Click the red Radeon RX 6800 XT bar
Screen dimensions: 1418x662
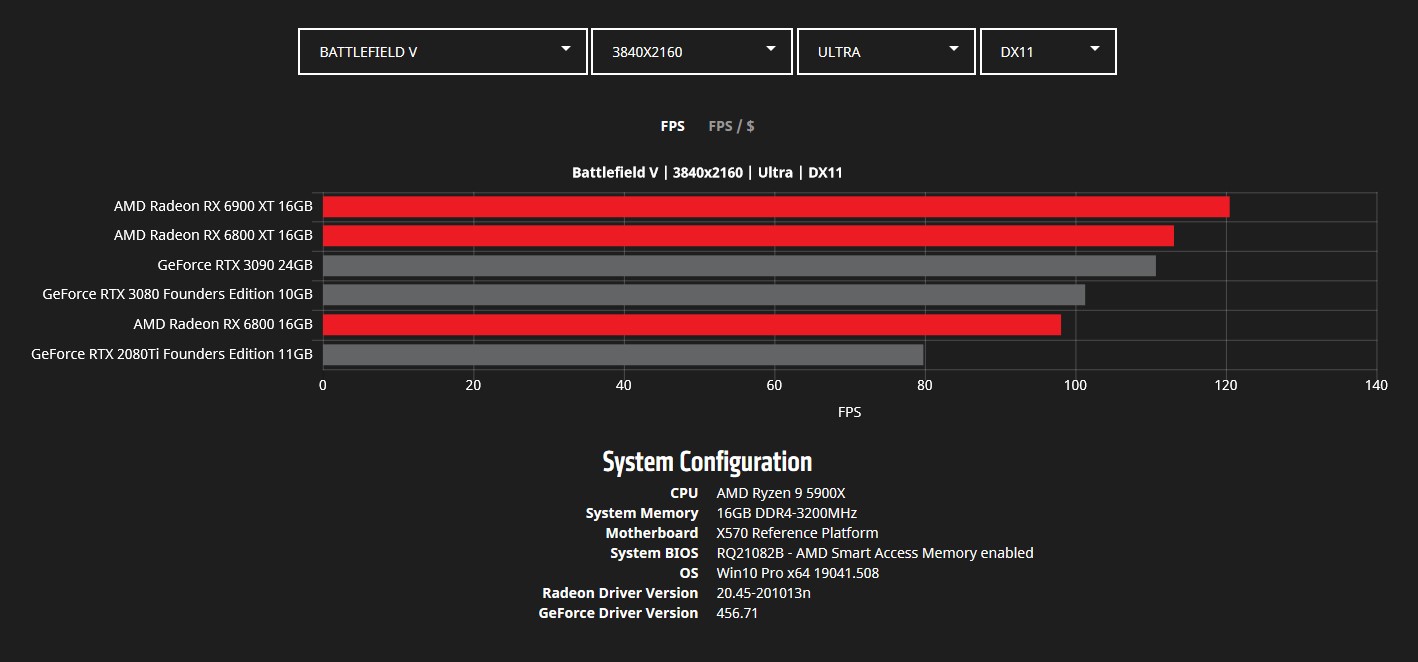[x=747, y=236]
